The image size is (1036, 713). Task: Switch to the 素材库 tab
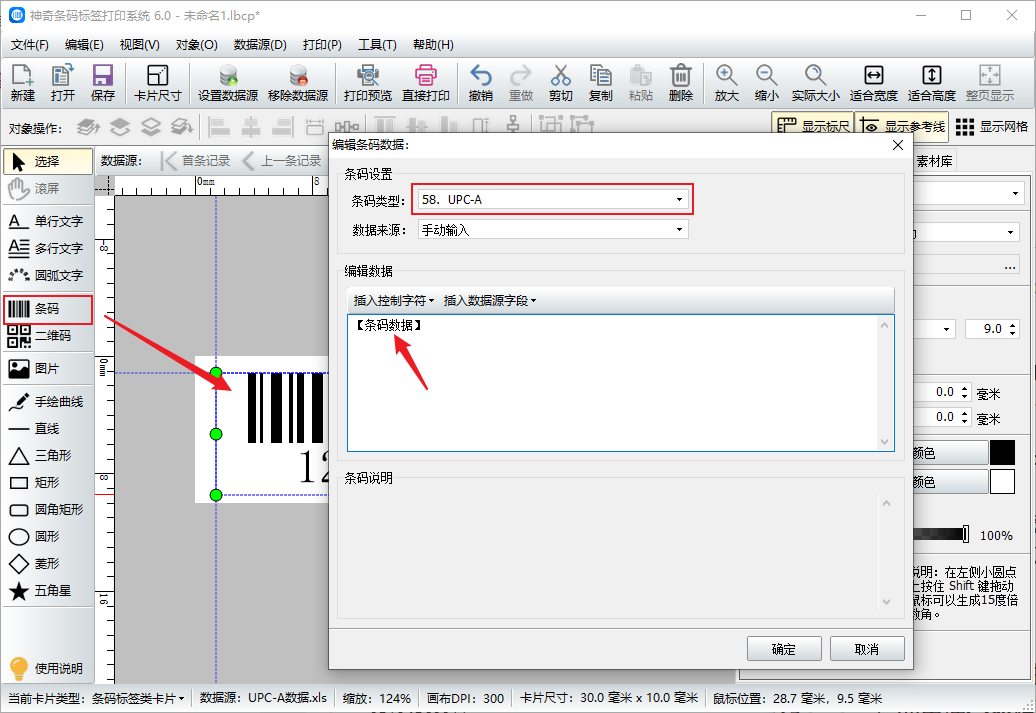[934, 161]
